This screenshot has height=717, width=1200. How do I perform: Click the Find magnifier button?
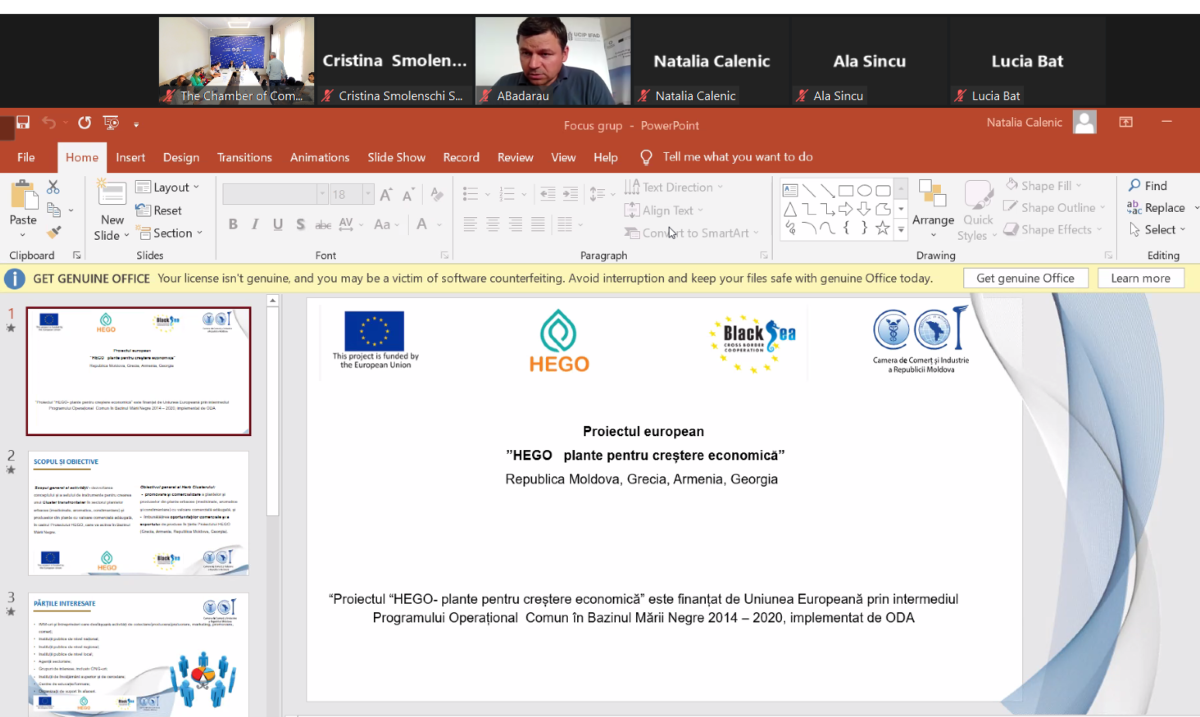pyautogui.click(x=1148, y=185)
